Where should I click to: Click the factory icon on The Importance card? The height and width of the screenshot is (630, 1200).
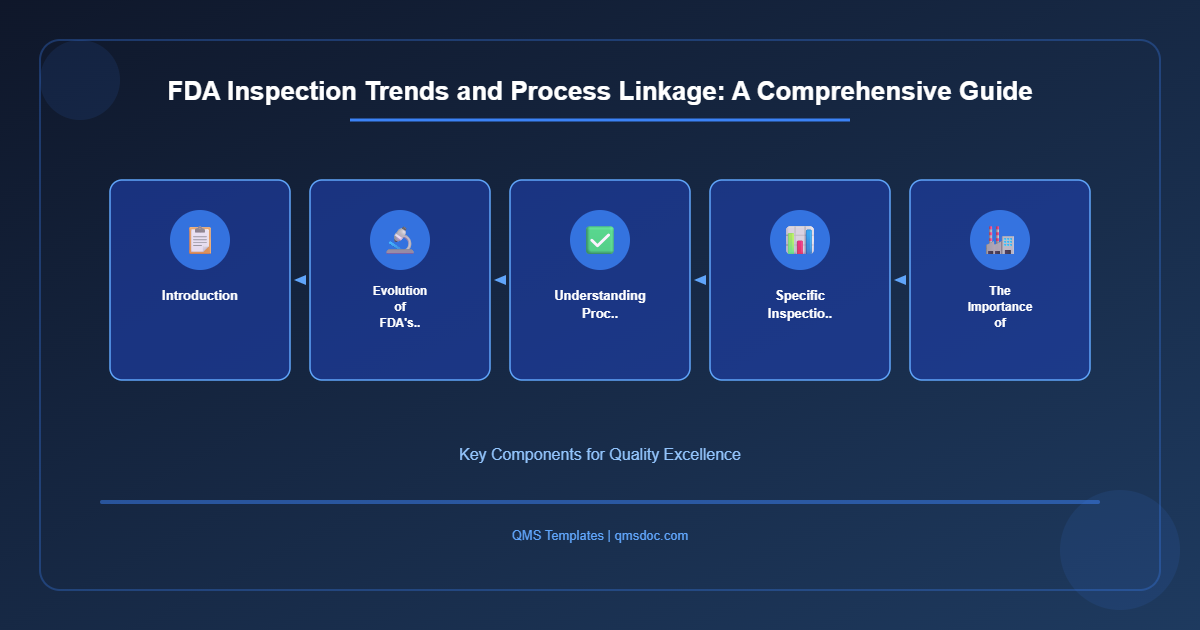point(1000,240)
